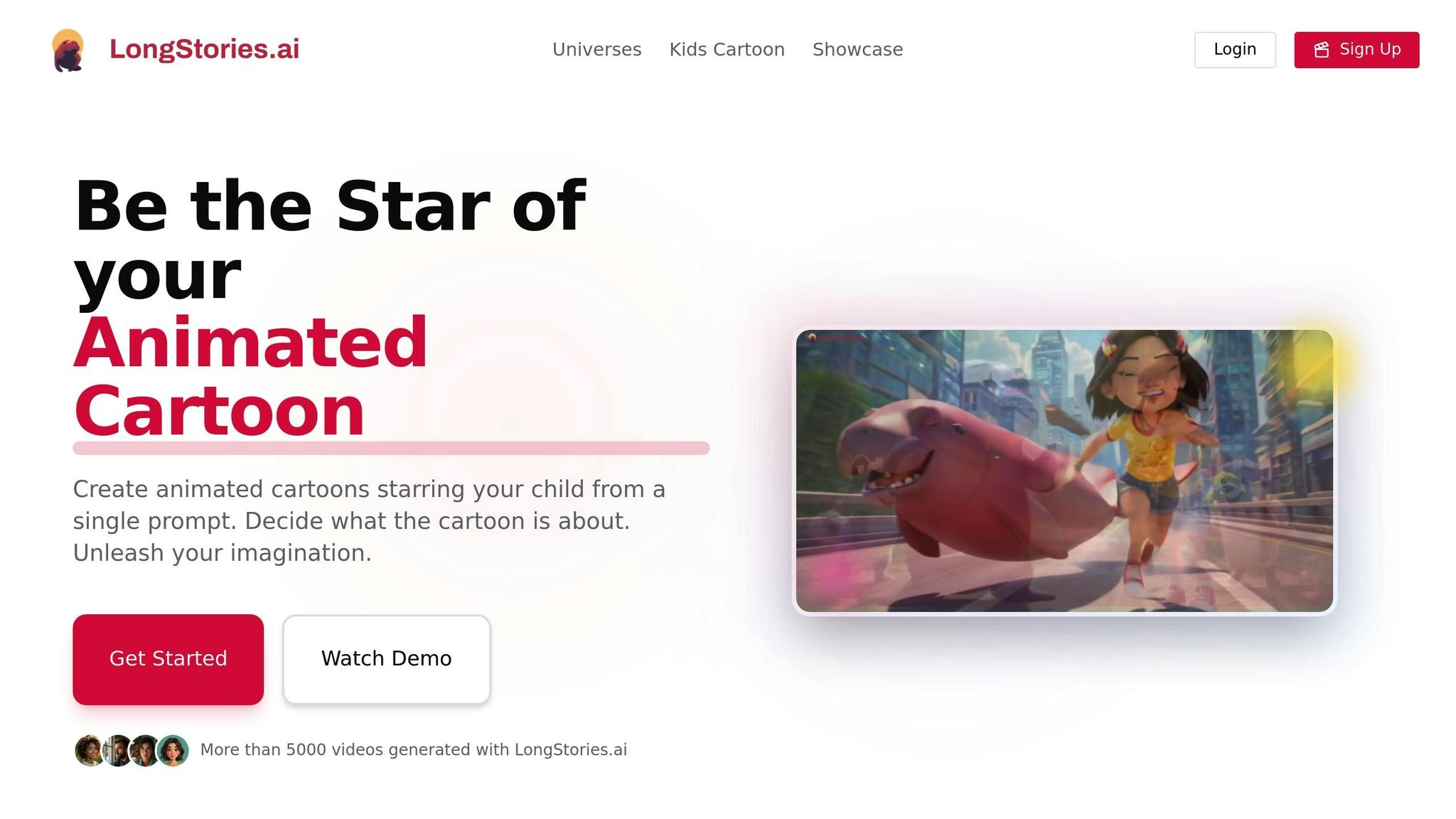Click the red Sign Up button

(x=1356, y=50)
